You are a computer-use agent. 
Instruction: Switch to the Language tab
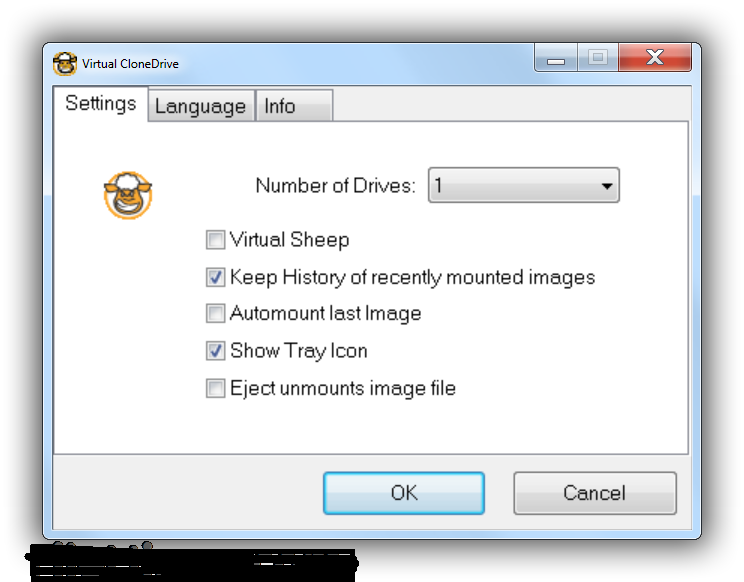tap(201, 106)
